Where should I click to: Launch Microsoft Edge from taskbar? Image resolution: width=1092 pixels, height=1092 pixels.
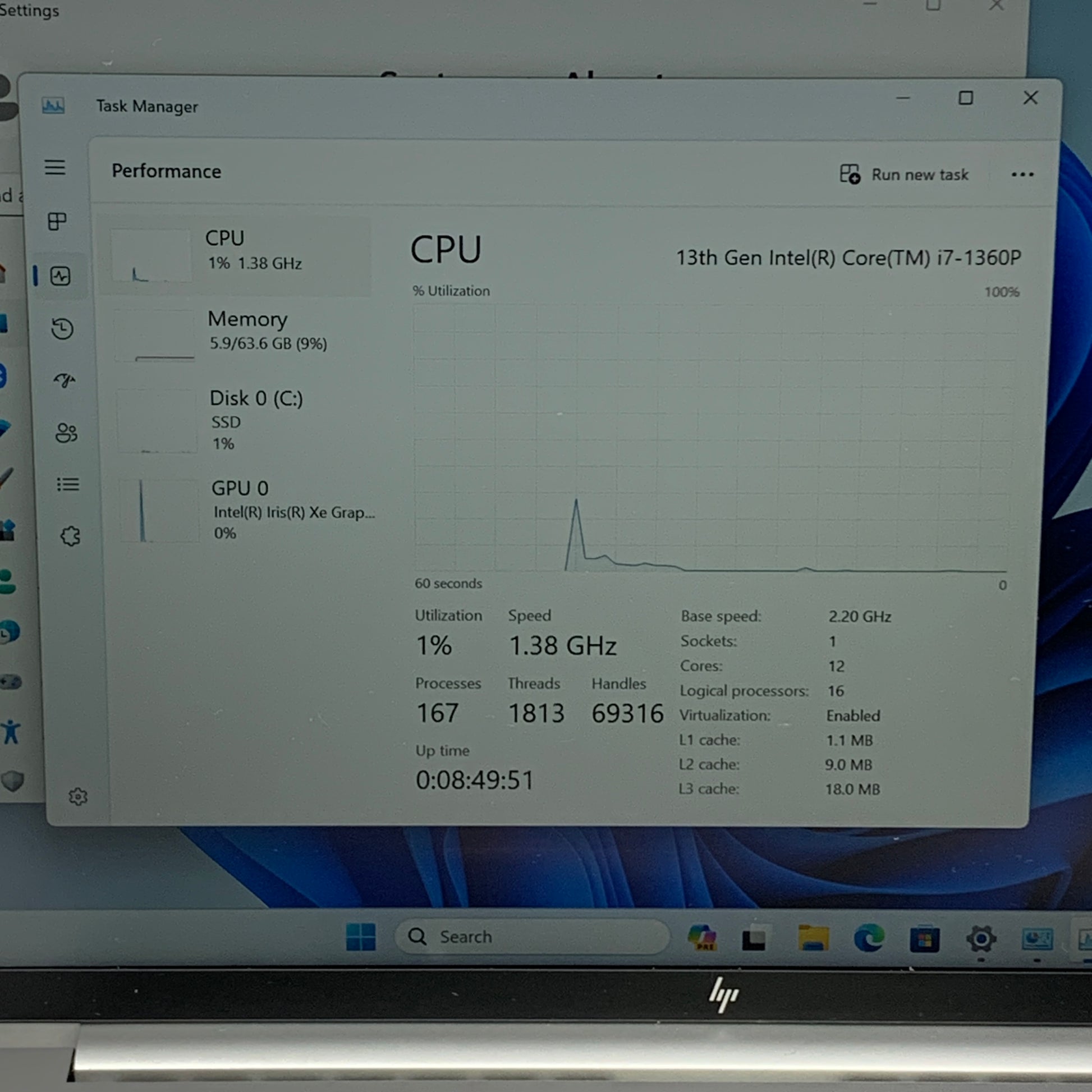pos(869,938)
